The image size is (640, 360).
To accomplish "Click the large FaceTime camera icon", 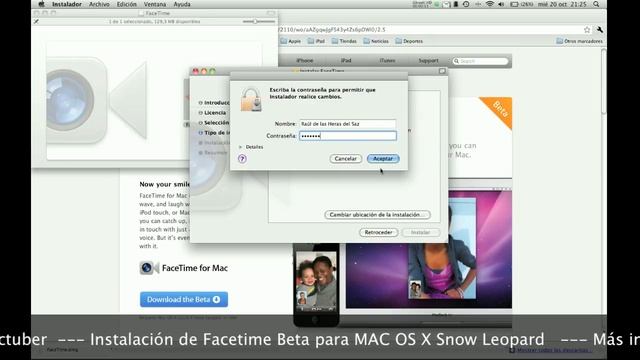I will coord(96,100).
